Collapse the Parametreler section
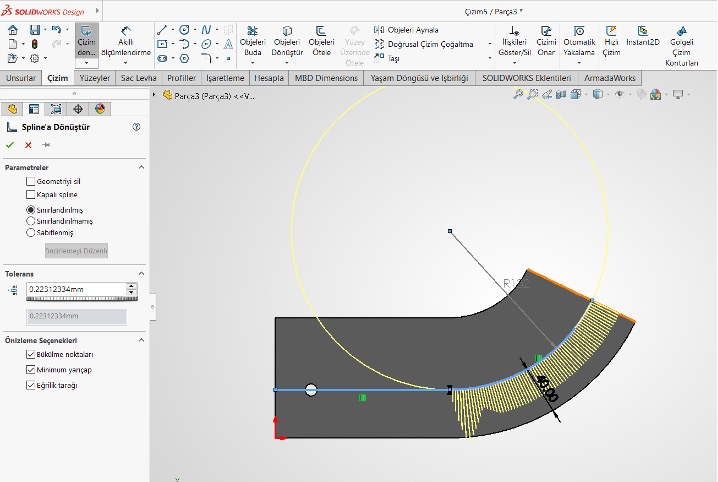This screenshot has height=482, width=718. 141,167
